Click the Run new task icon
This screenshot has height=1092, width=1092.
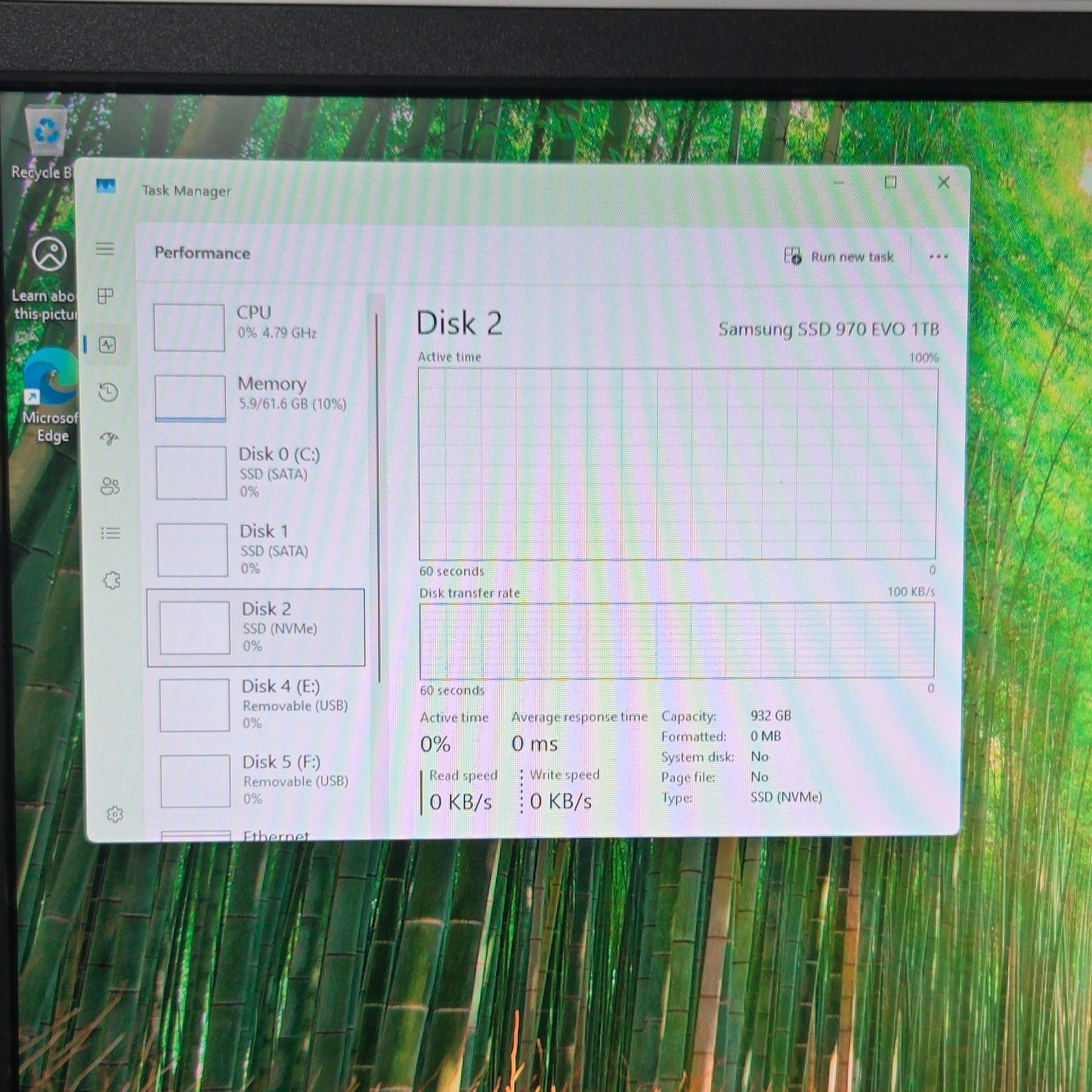coord(793,256)
